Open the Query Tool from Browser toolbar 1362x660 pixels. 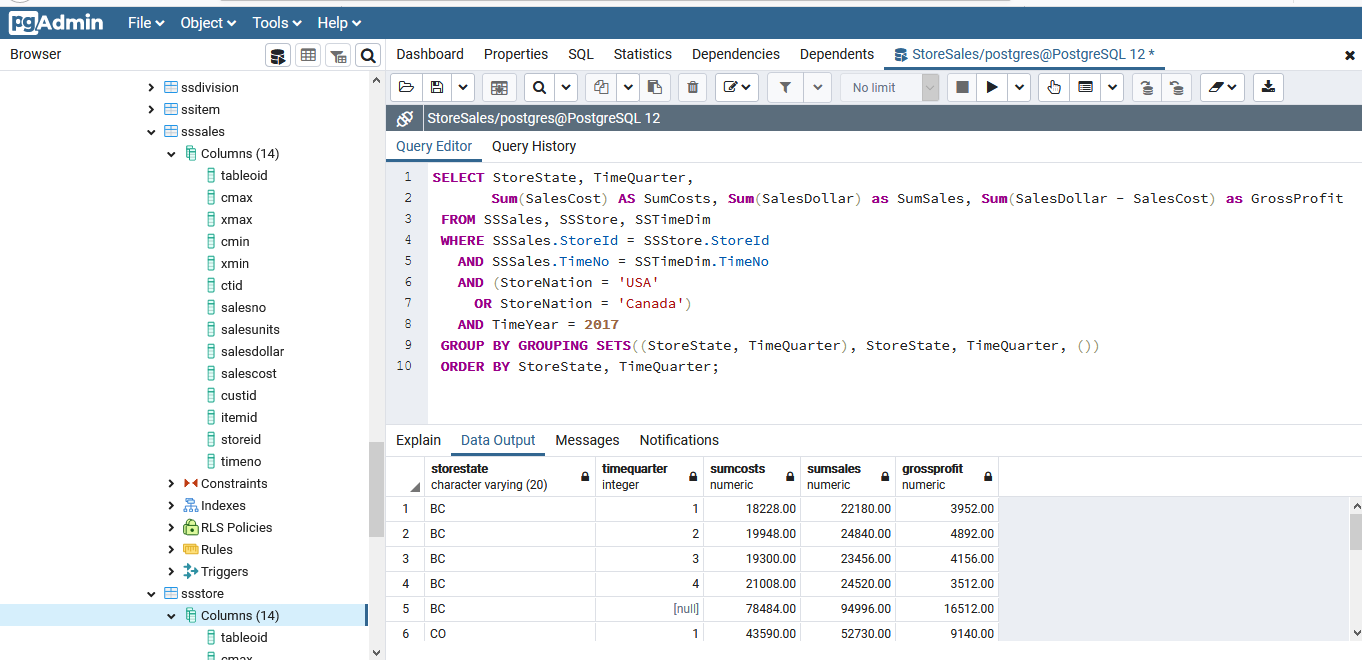point(278,55)
